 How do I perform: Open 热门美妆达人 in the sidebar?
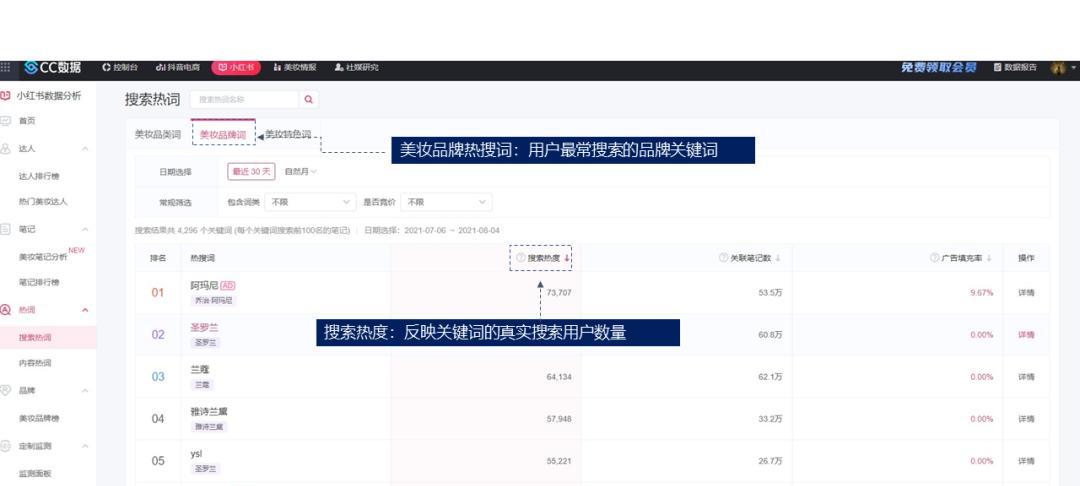43,202
